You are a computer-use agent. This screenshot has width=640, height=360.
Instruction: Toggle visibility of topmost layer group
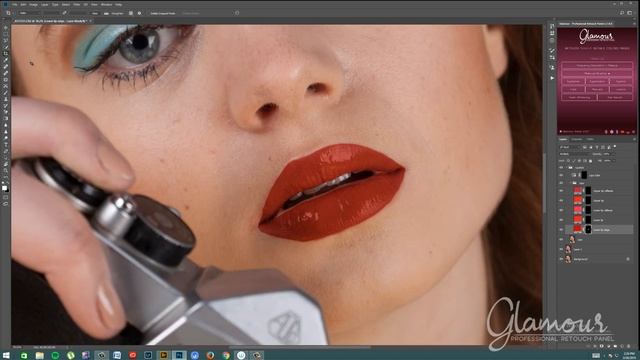(x=561, y=167)
